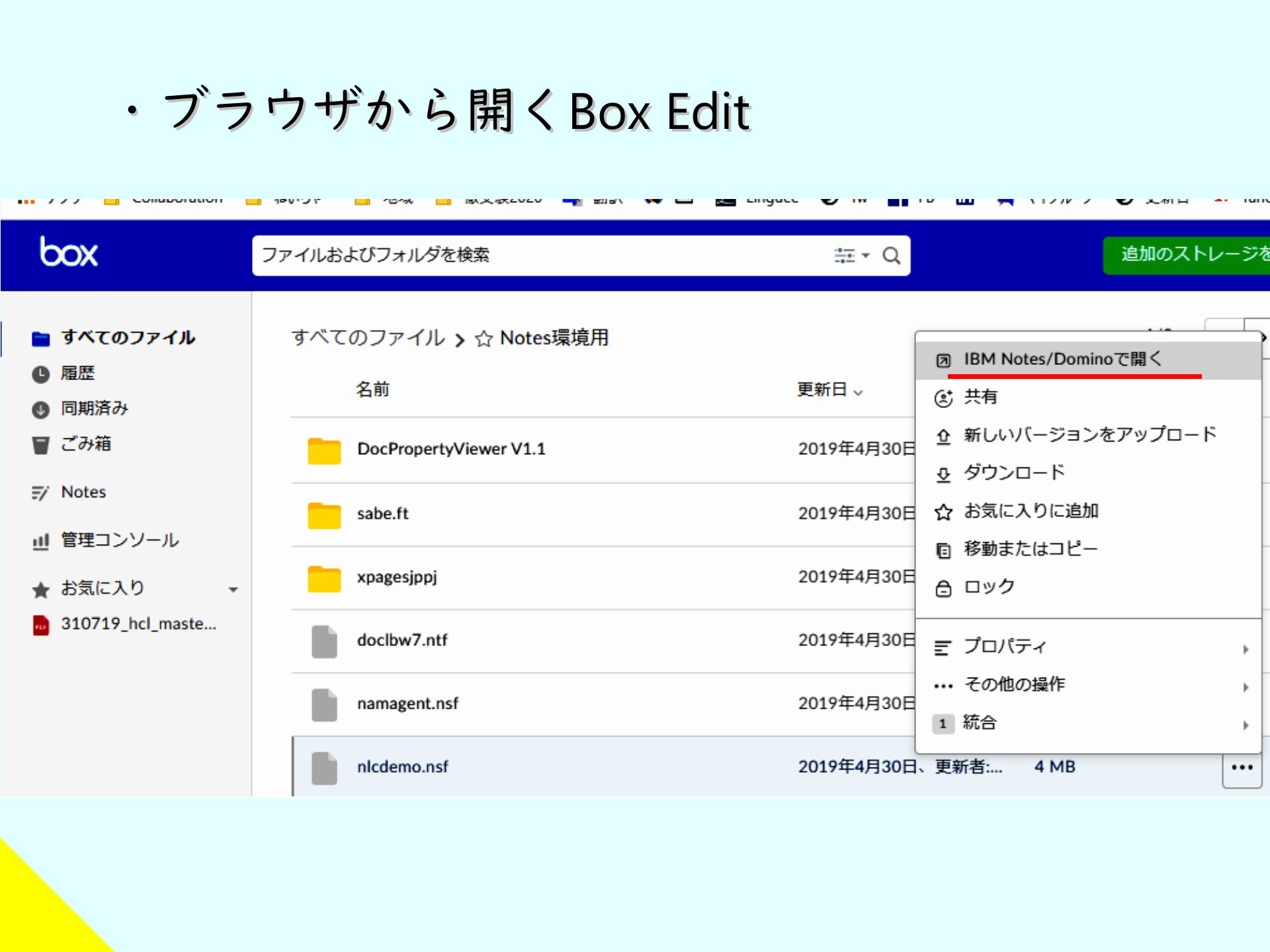
Task: Click the search magnifier icon
Action: [892, 255]
